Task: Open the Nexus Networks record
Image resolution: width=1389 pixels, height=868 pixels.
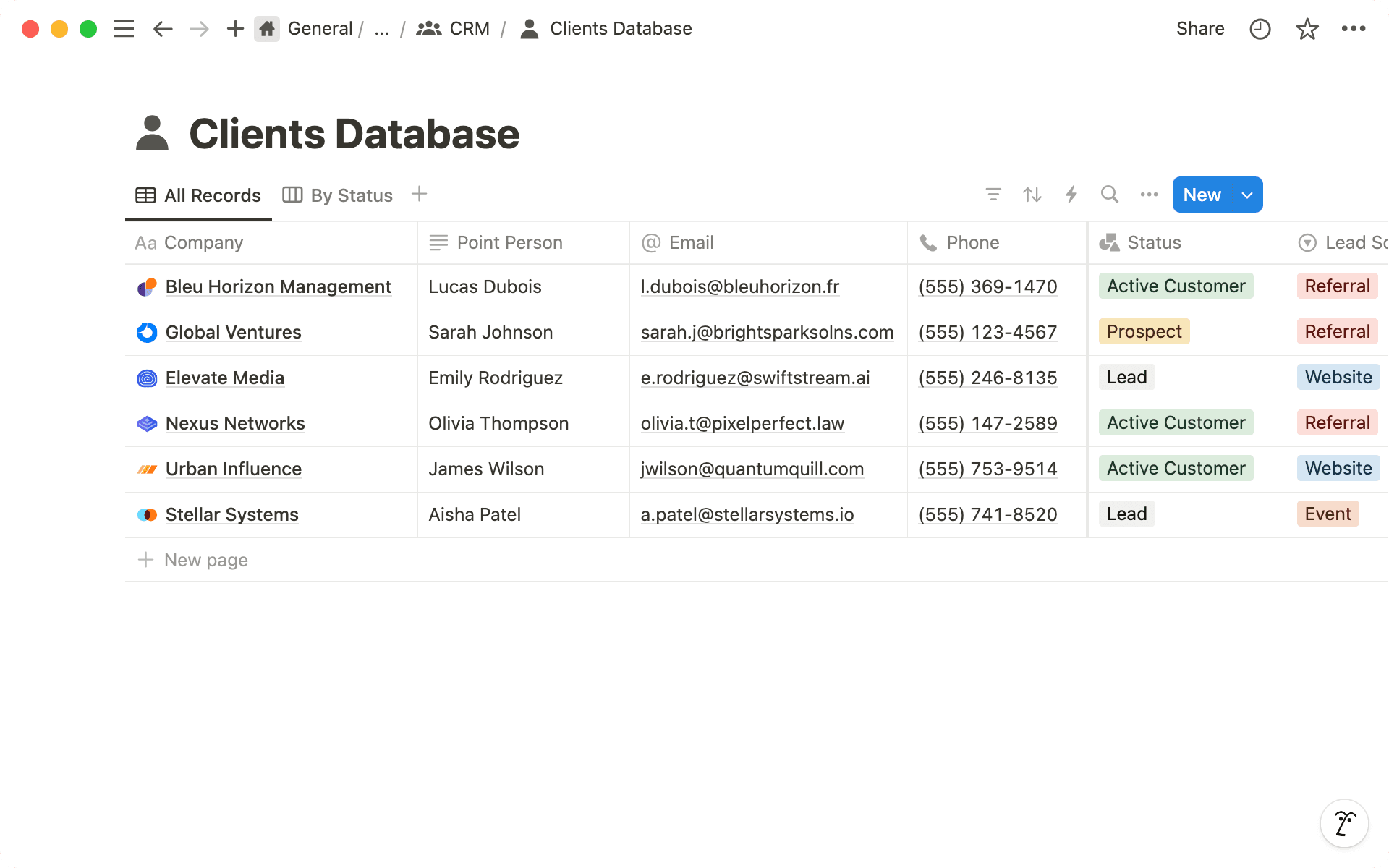Action: 235,423
